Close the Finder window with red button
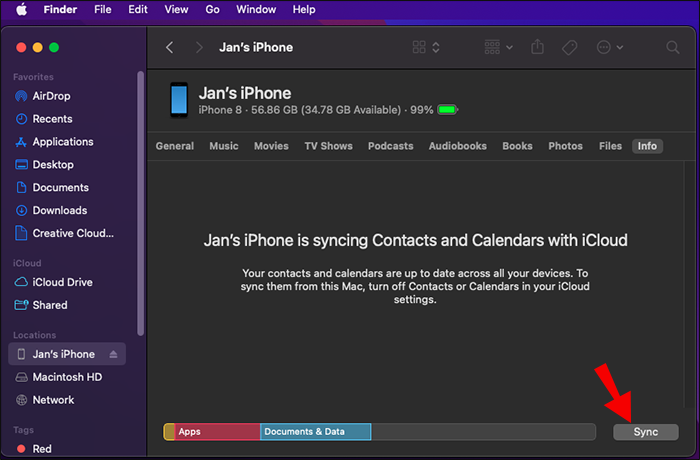 click(x=21, y=47)
